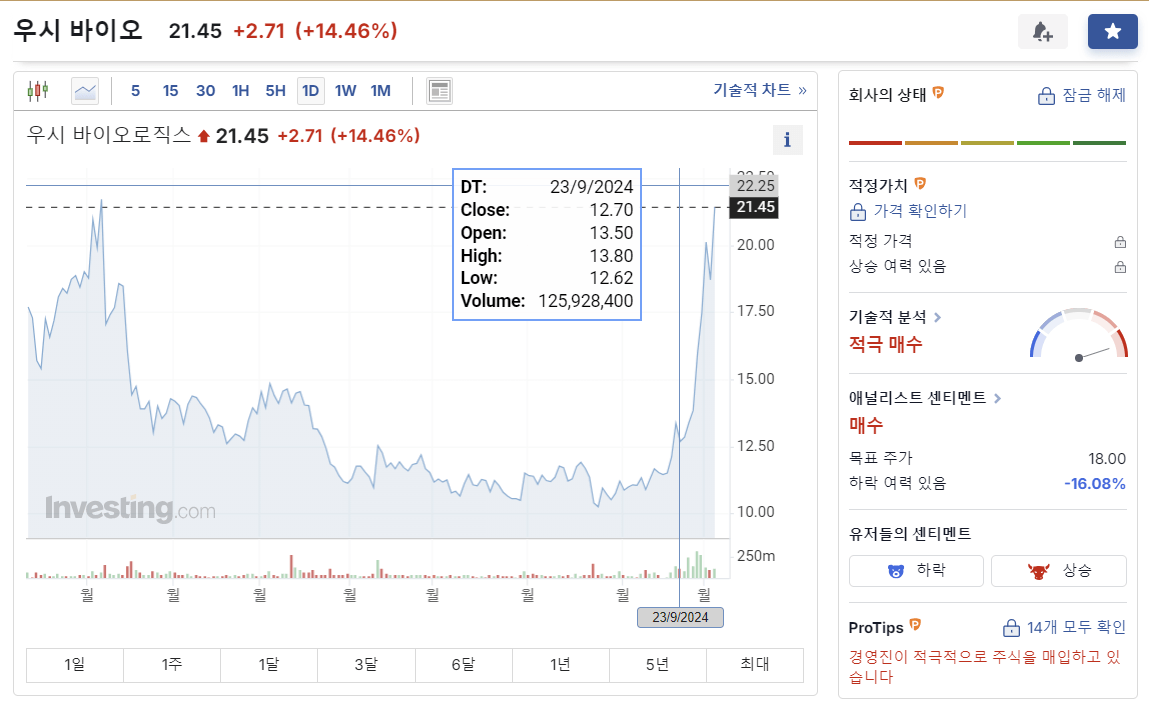Select the candlestick chart icon
The image size is (1149, 708).
pos(40,90)
